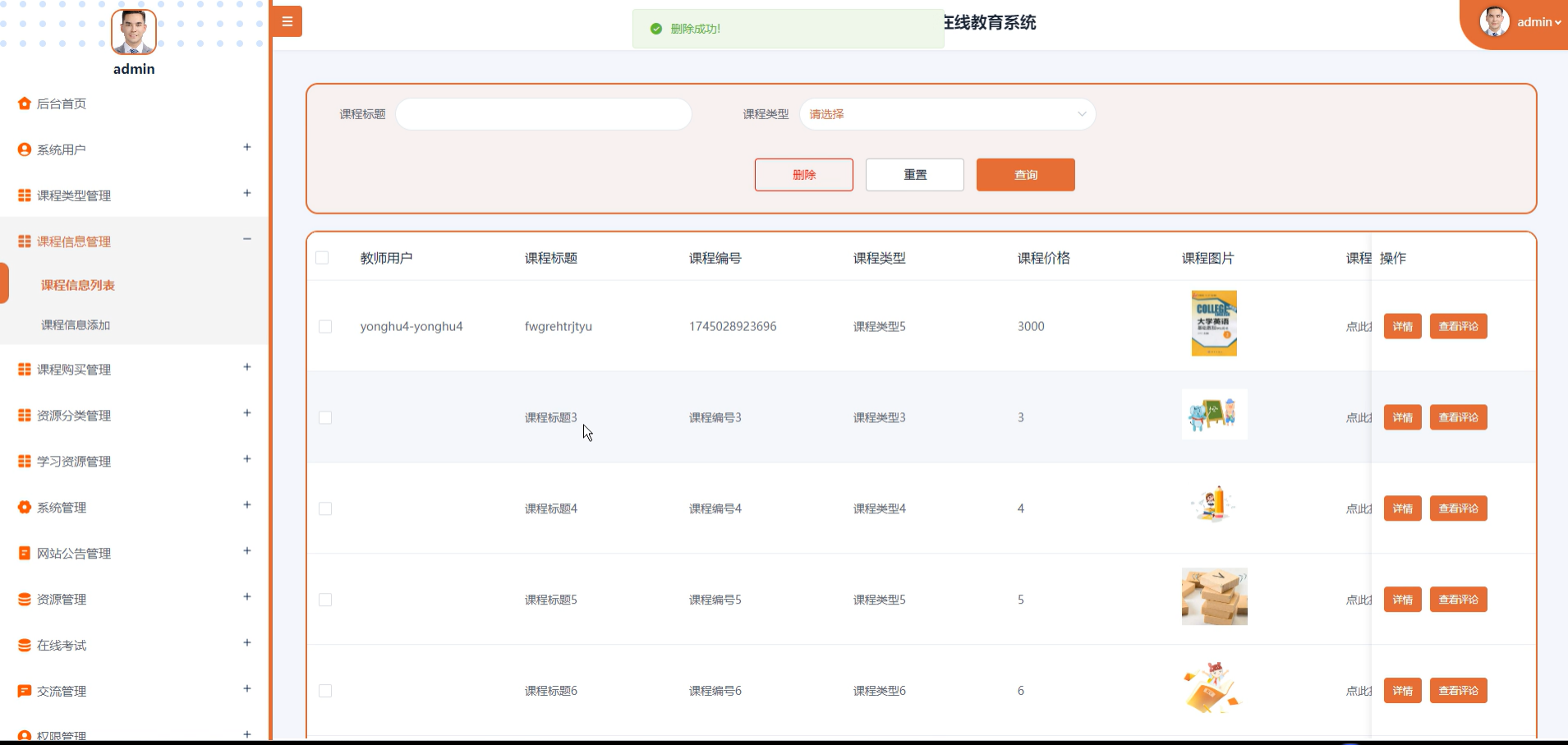Click the 课程类型管理 grid icon
Image resolution: width=1568 pixels, height=745 pixels.
(25, 195)
